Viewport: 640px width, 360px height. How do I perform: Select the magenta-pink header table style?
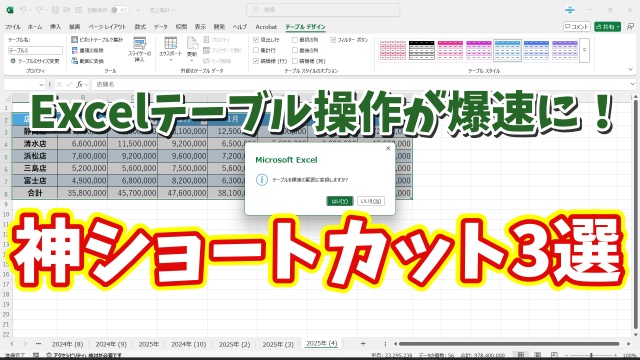[450, 50]
